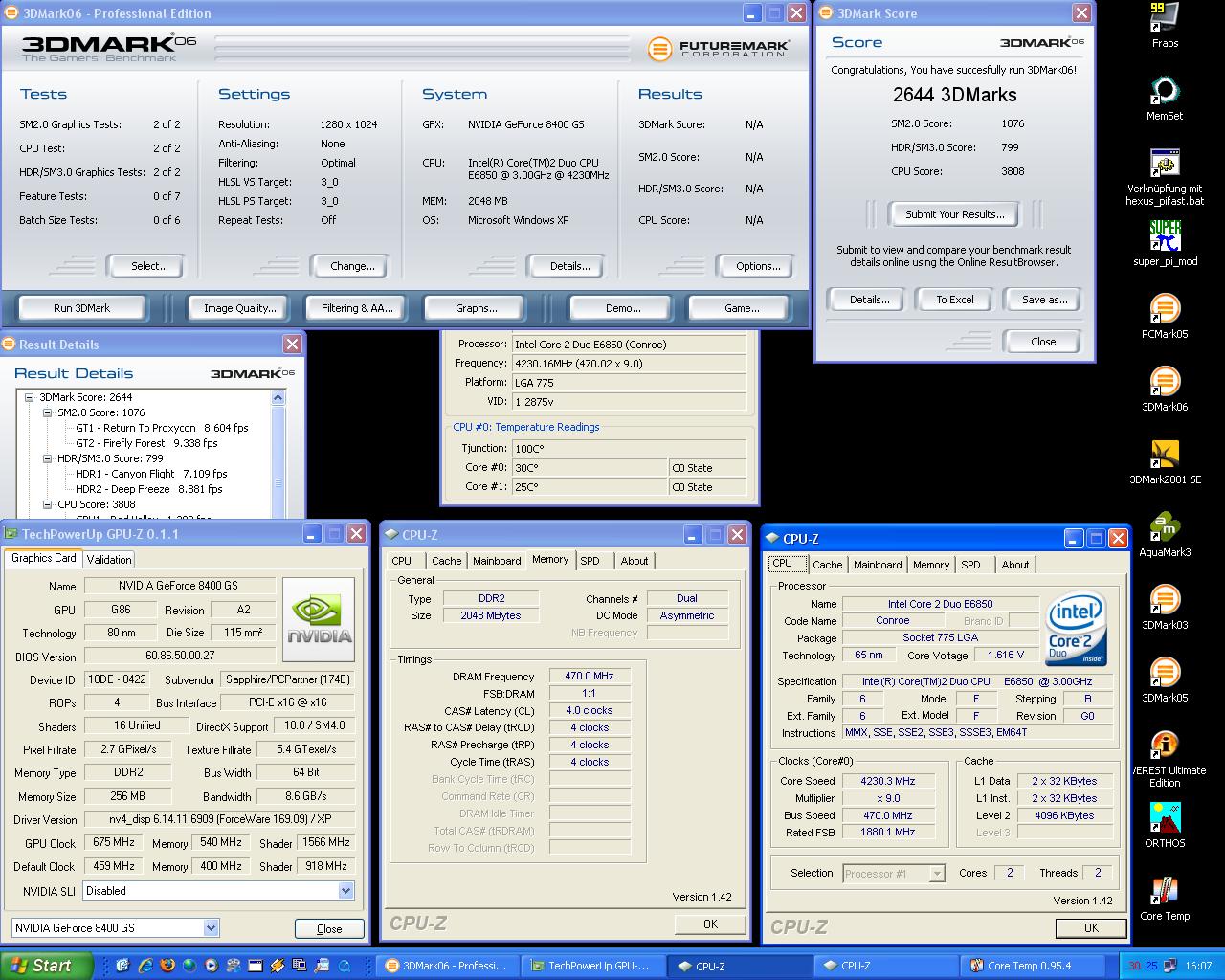Collapse the SM2.0 Score: 1076 node

click(x=48, y=412)
